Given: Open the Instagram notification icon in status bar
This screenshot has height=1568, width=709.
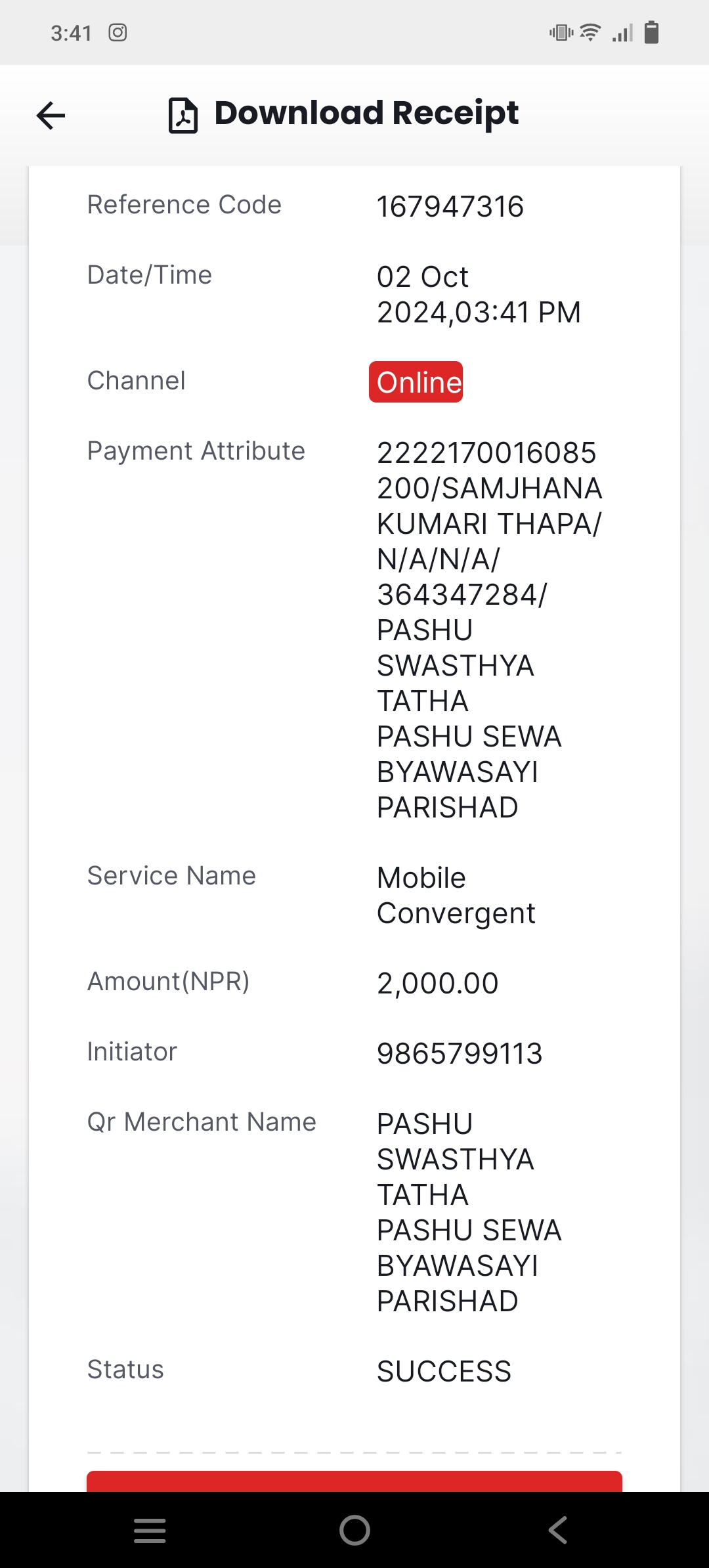Looking at the screenshot, I should pyautogui.click(x=118, y=32).
